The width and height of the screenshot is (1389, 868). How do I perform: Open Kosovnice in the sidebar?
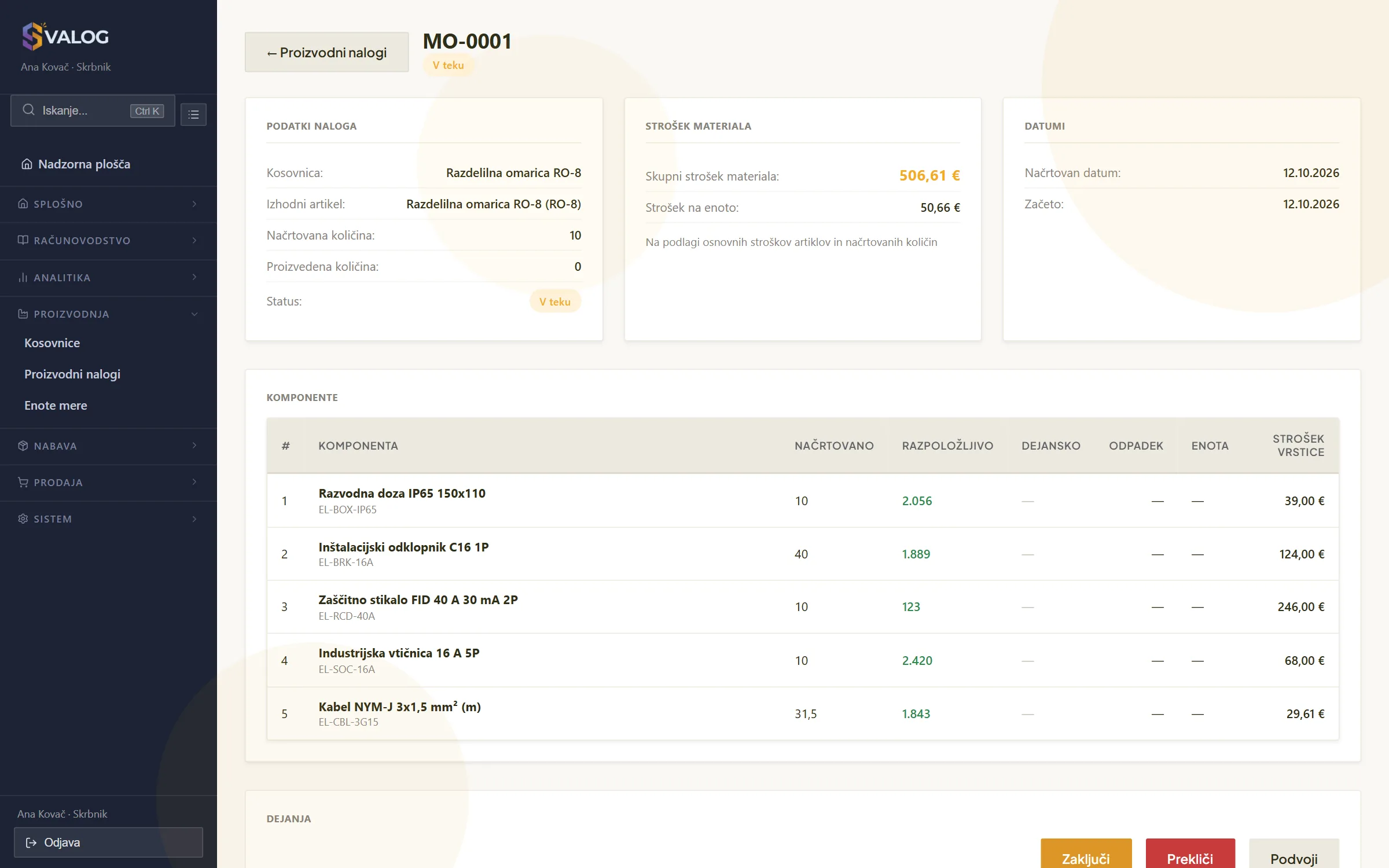tap(52, 343)
